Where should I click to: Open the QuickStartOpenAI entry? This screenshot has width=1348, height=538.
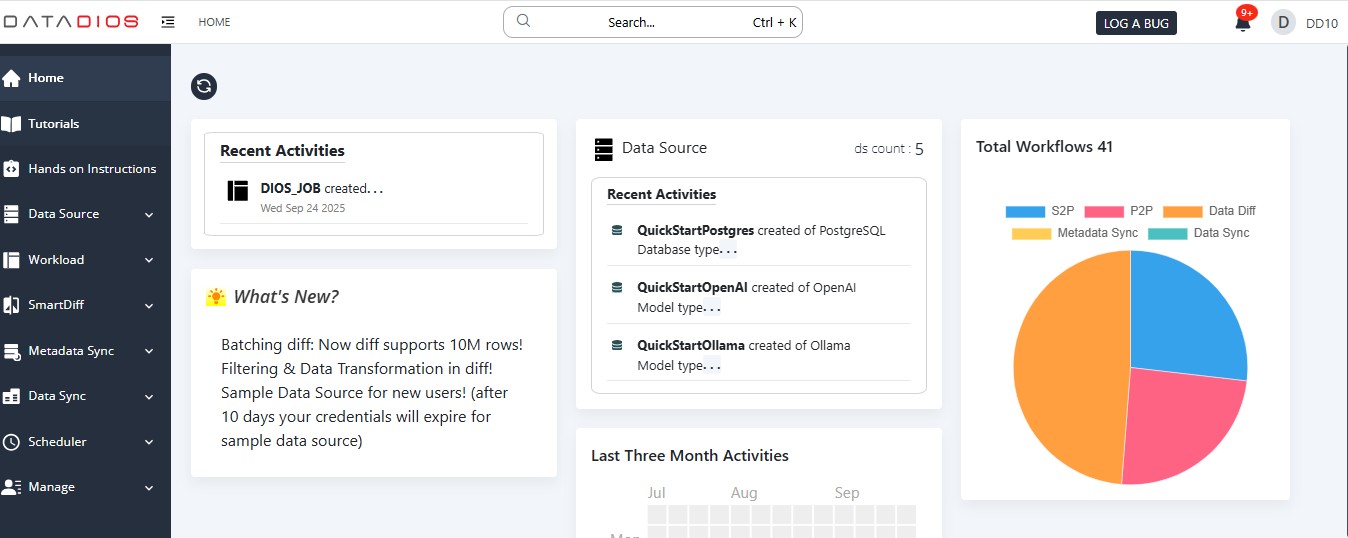[x=759, y=297]
